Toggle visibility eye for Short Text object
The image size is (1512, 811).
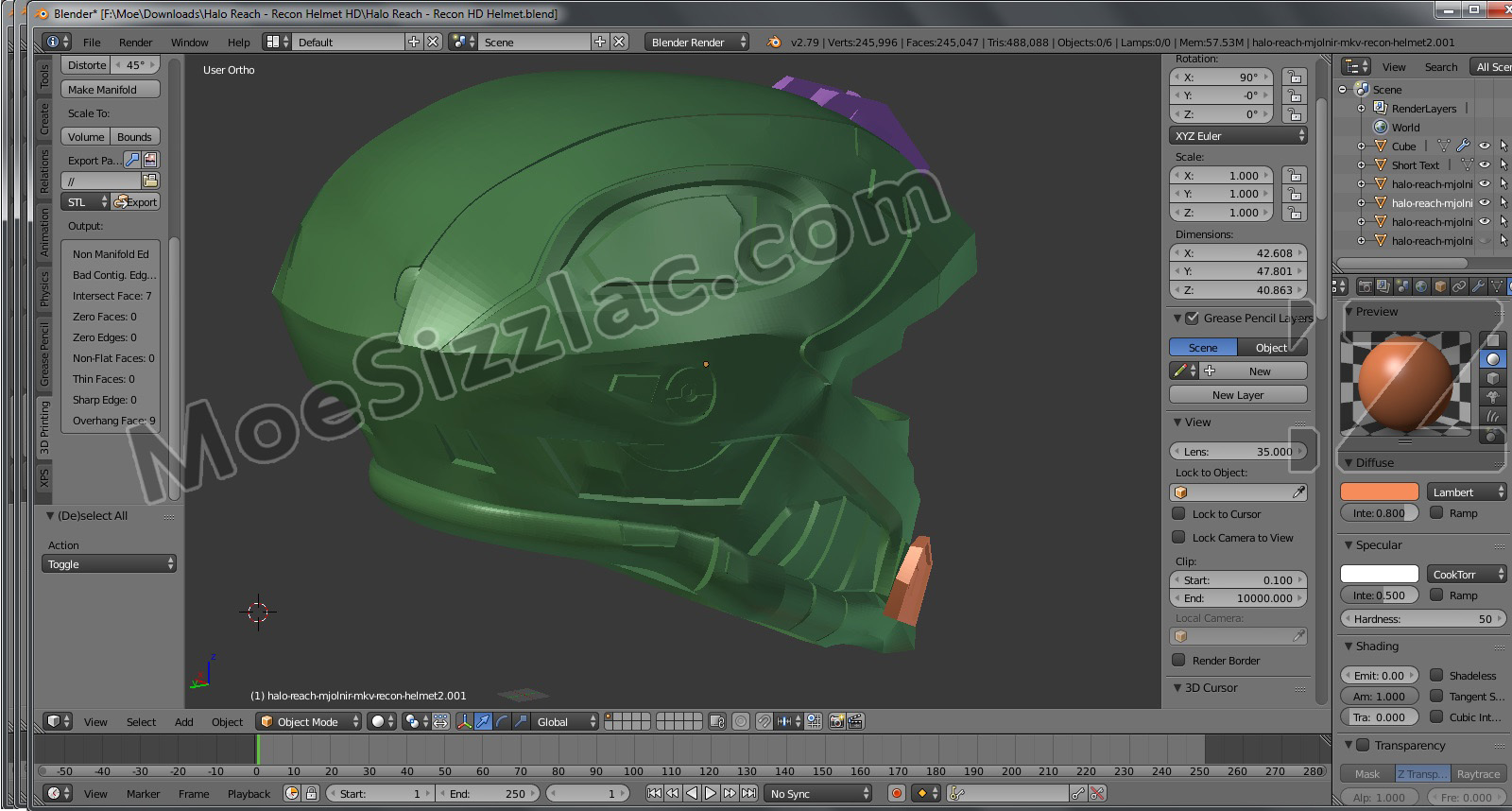click(1485, 164)
